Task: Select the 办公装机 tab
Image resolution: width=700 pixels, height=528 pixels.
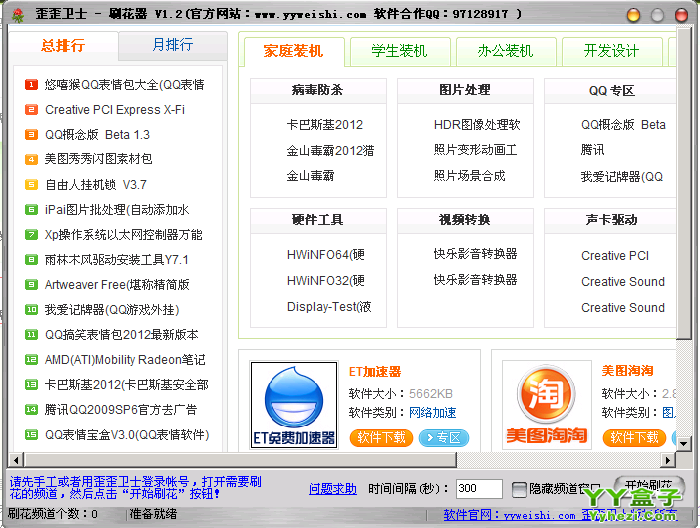Action: click(506, 51)
